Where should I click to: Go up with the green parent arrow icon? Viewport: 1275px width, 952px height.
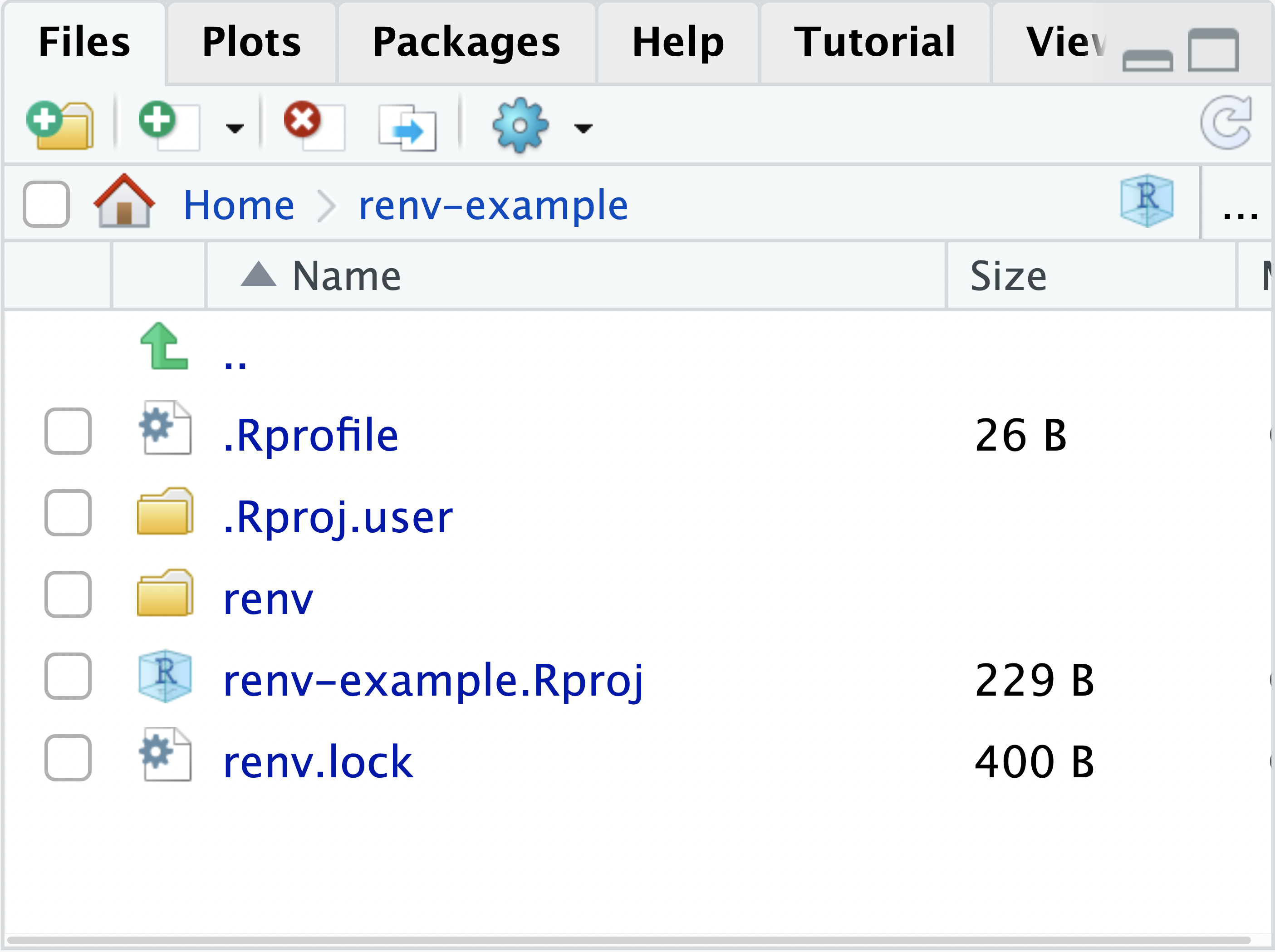click(164, 345)
